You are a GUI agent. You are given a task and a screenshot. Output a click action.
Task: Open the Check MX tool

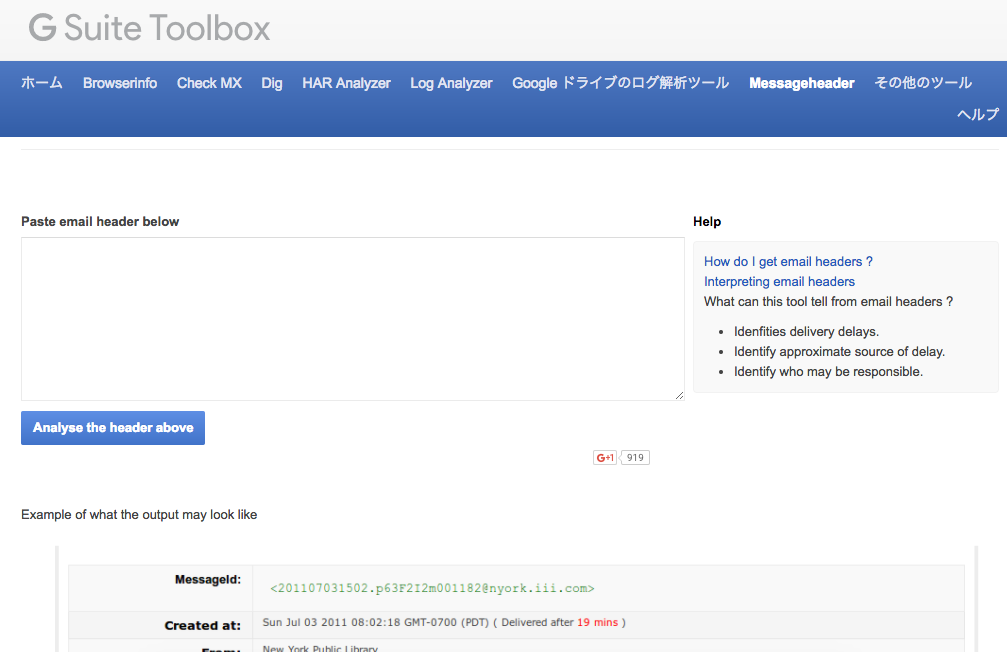[x=208, y=83]
